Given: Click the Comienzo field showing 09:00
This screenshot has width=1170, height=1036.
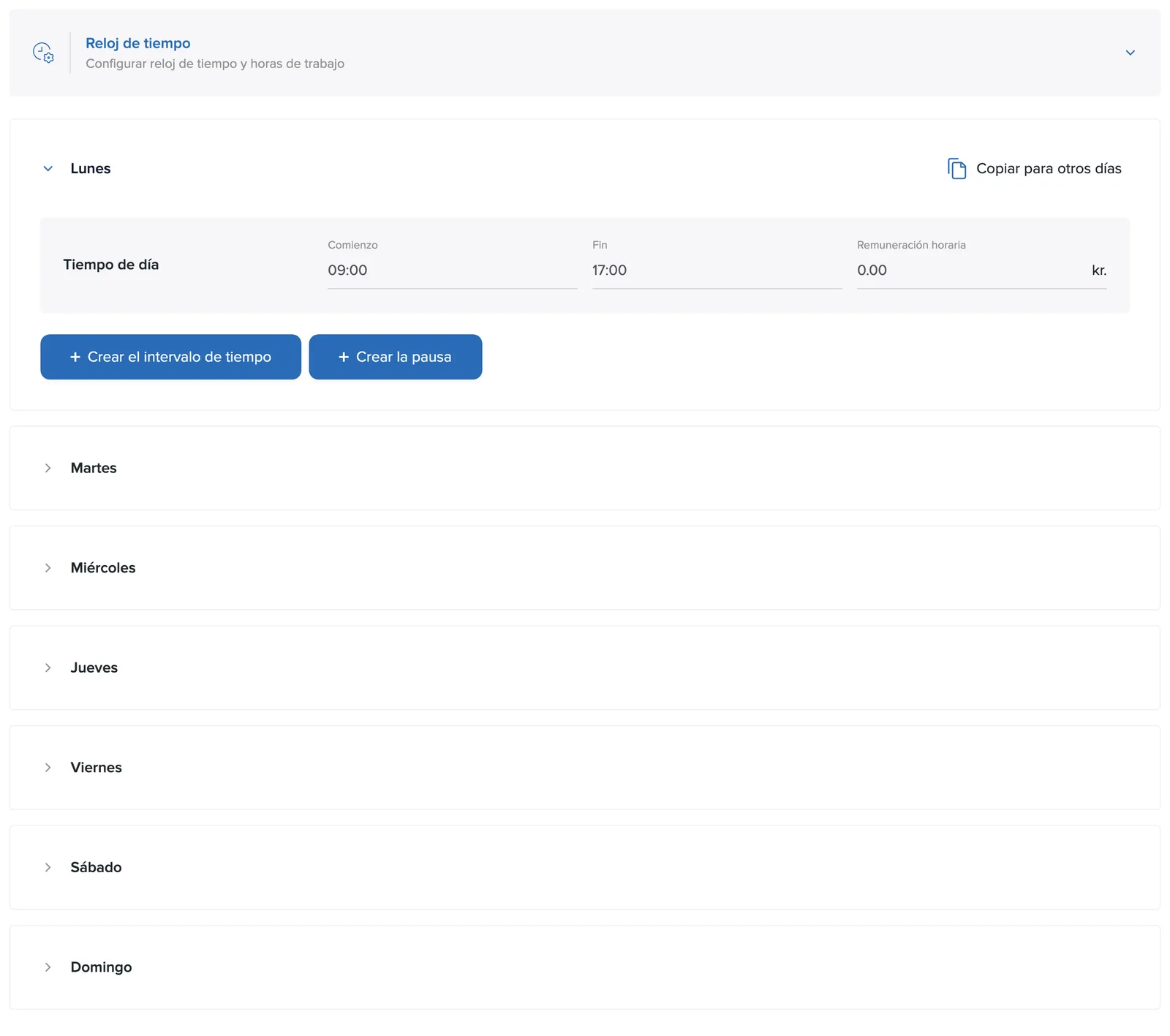Looking at the screenshot, I should pyautogui.click(x=452, y=271).
